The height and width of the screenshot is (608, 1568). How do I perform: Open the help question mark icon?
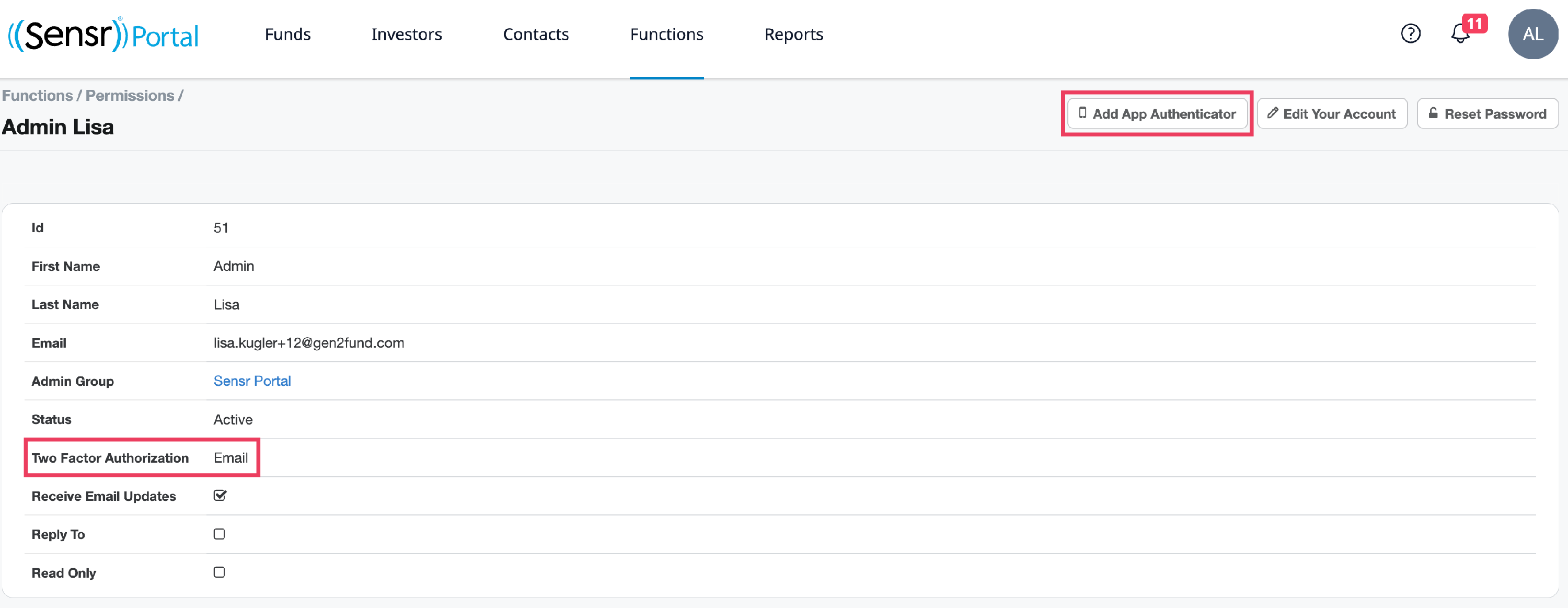pos(1410,33)
